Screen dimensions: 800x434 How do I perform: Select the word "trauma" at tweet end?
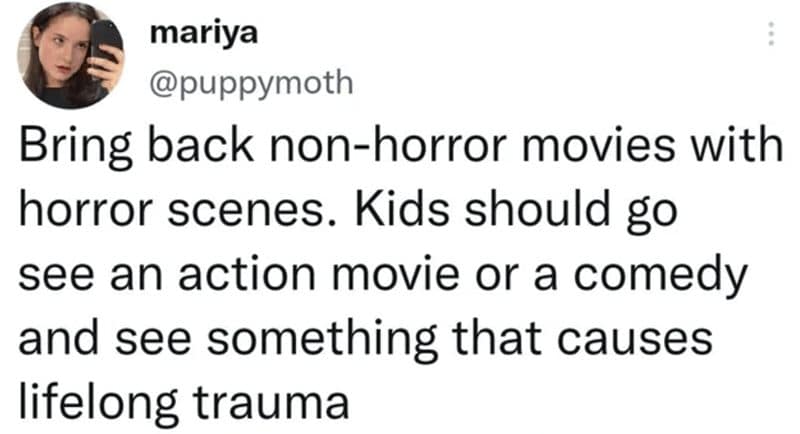pyautogui.click(x=271, y=403)
